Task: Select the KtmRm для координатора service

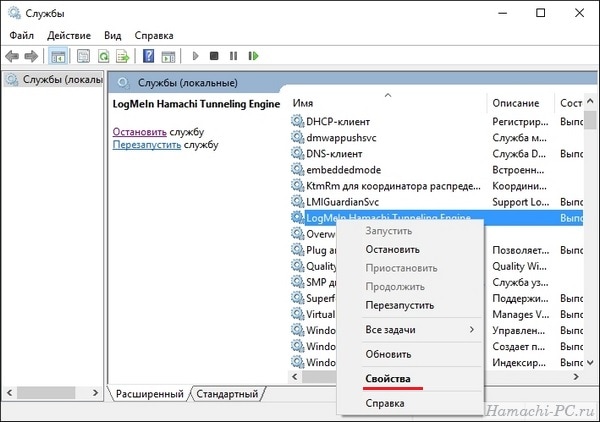Action: pos(393,186)
